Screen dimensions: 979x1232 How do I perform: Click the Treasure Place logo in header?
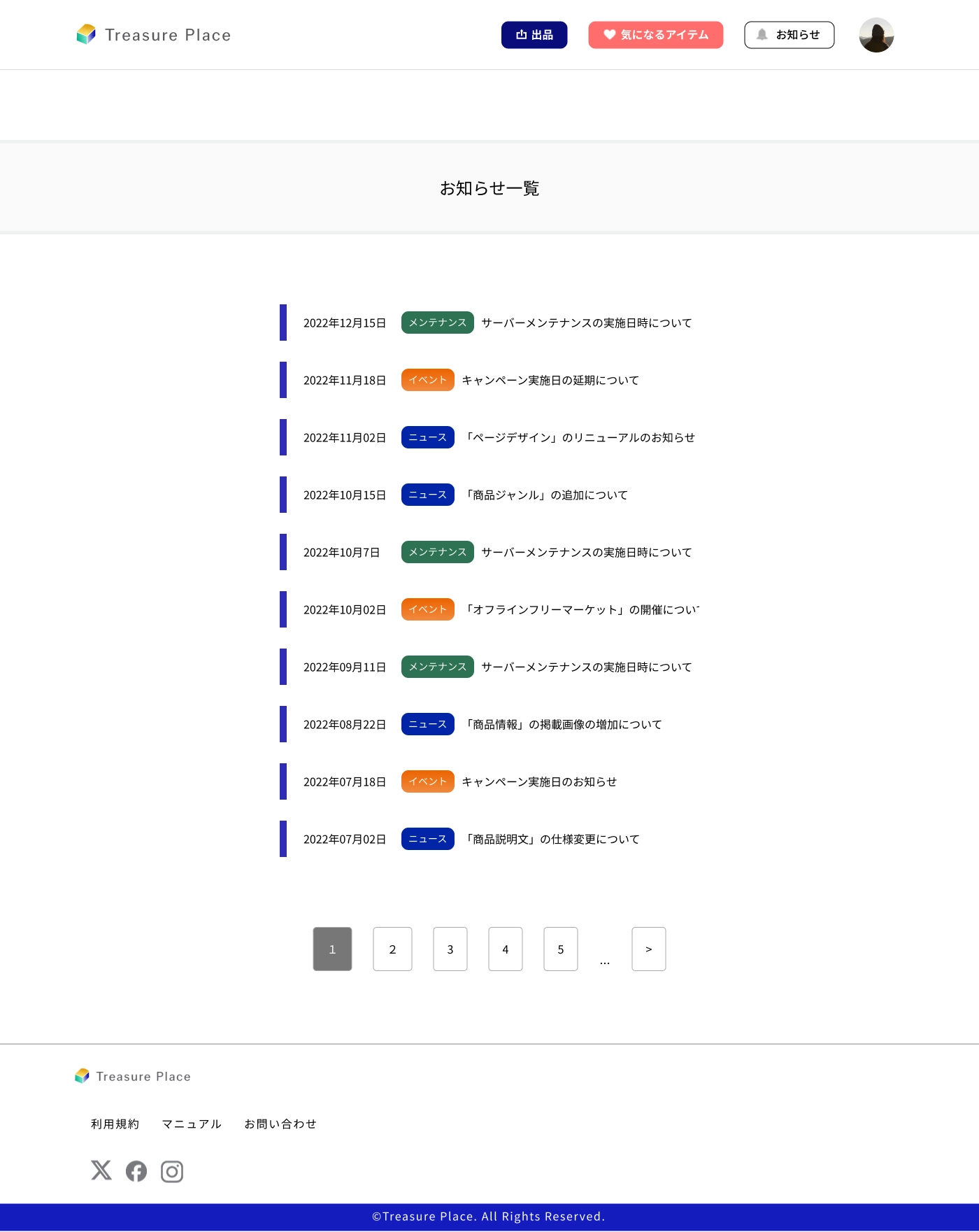(154, 35)
